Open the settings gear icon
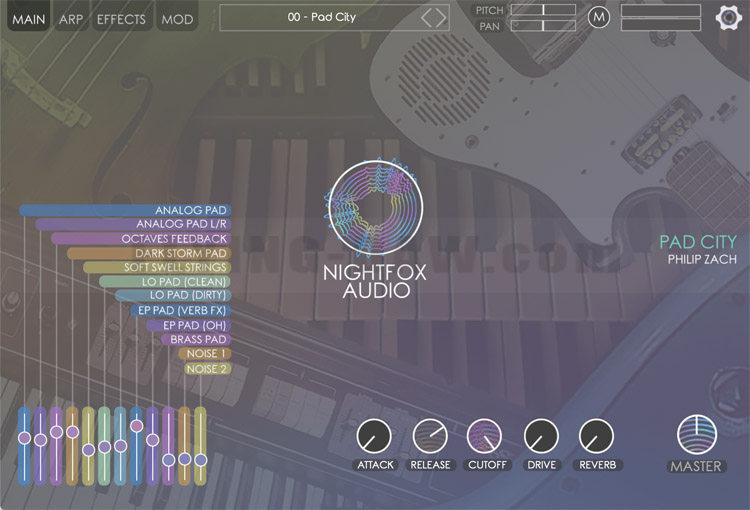This screenshot has width=750, height=510. [728, 17]
